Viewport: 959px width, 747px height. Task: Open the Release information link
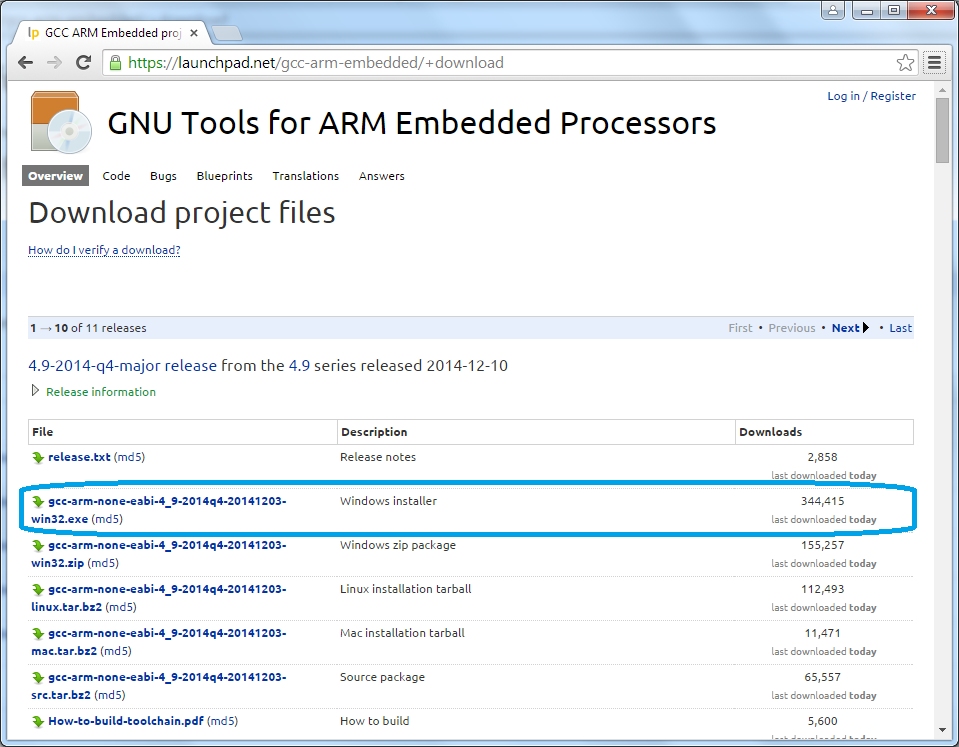[x=101, y=392]
